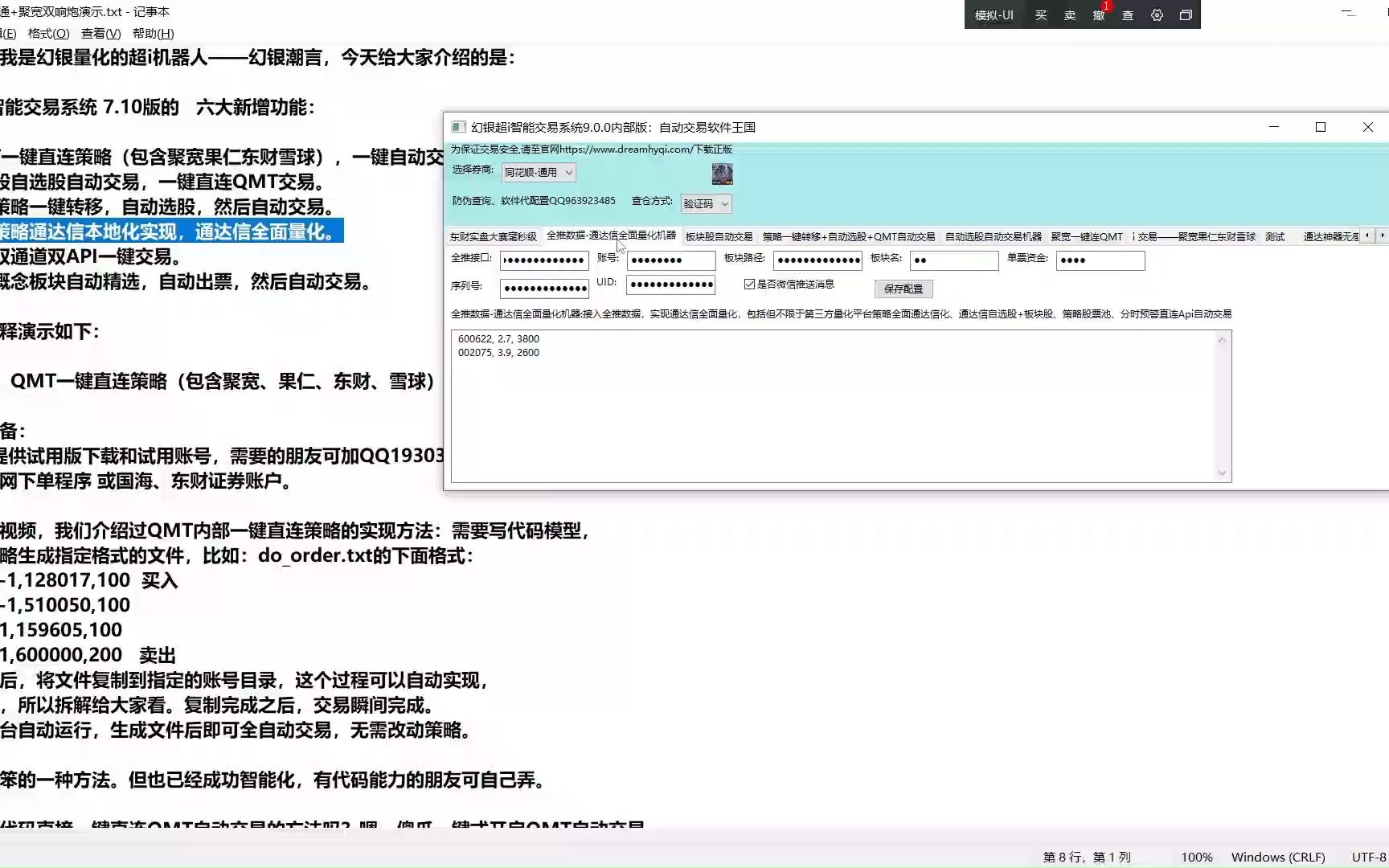Image resolution: width=1389 pixels, height=868 pixels.
Task: Maximize the trading system window
Action: 1320,127
